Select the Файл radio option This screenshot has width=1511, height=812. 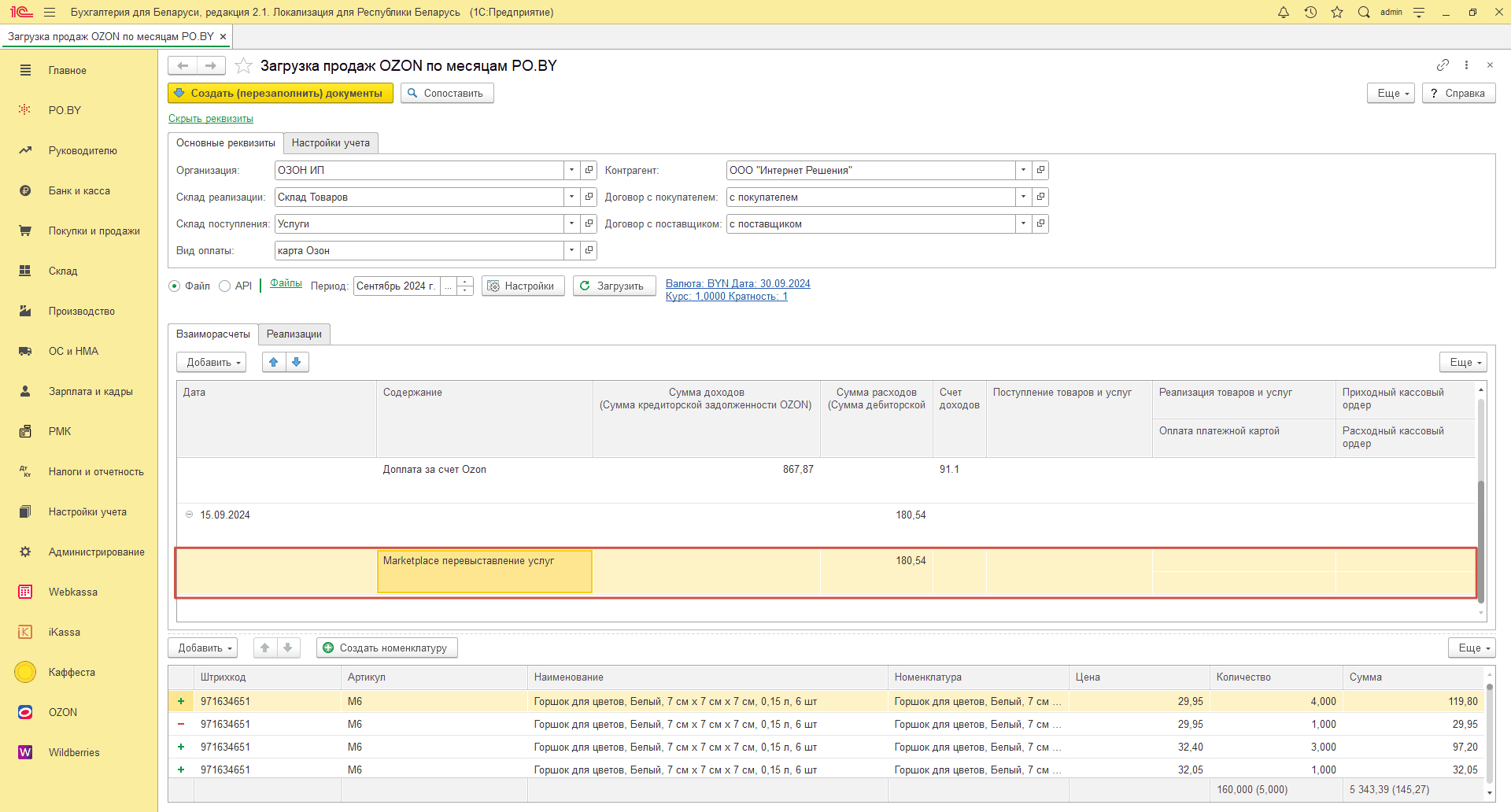point(175,286)
